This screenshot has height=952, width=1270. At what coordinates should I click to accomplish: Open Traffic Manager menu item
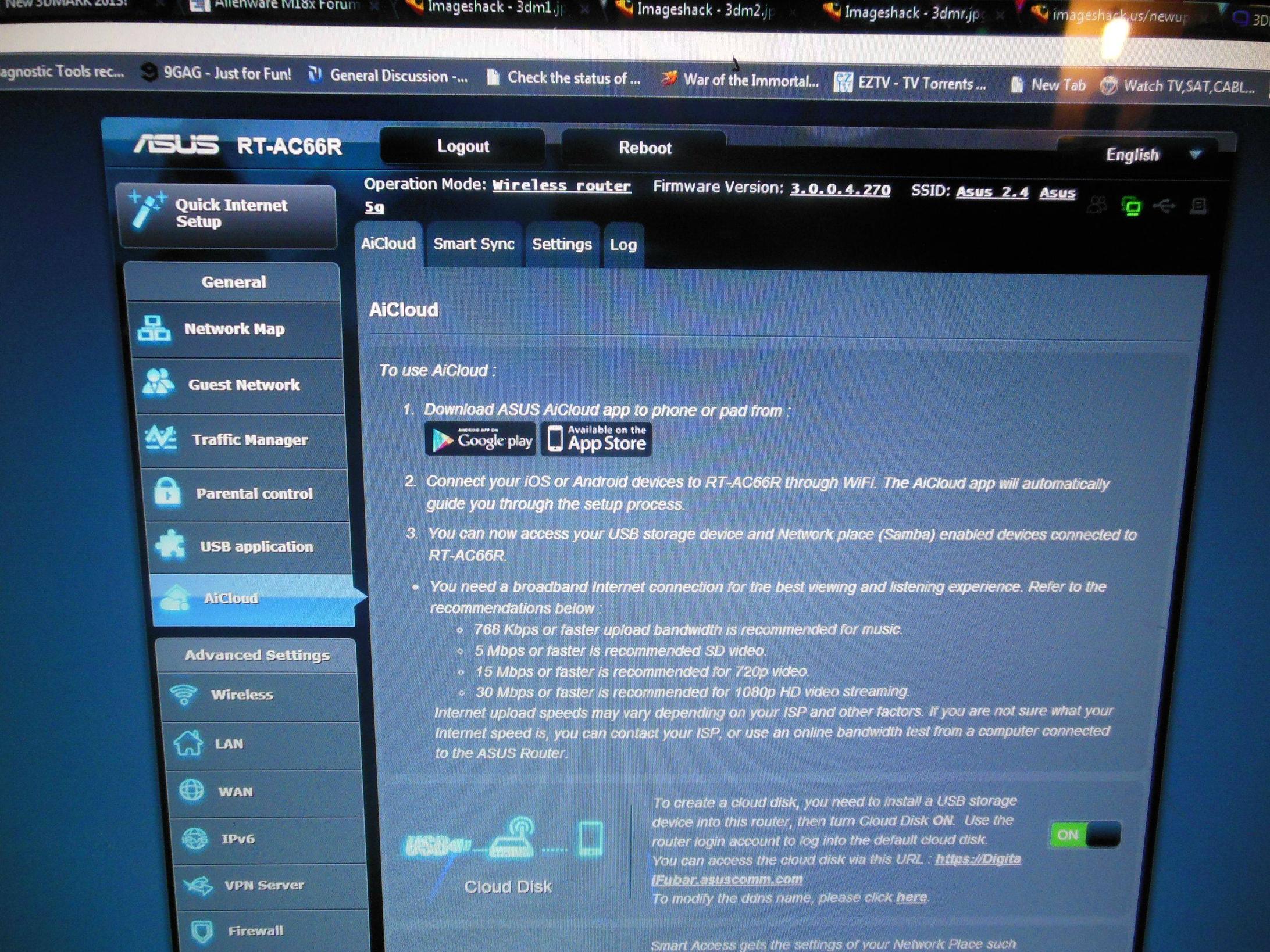(243, 439)
